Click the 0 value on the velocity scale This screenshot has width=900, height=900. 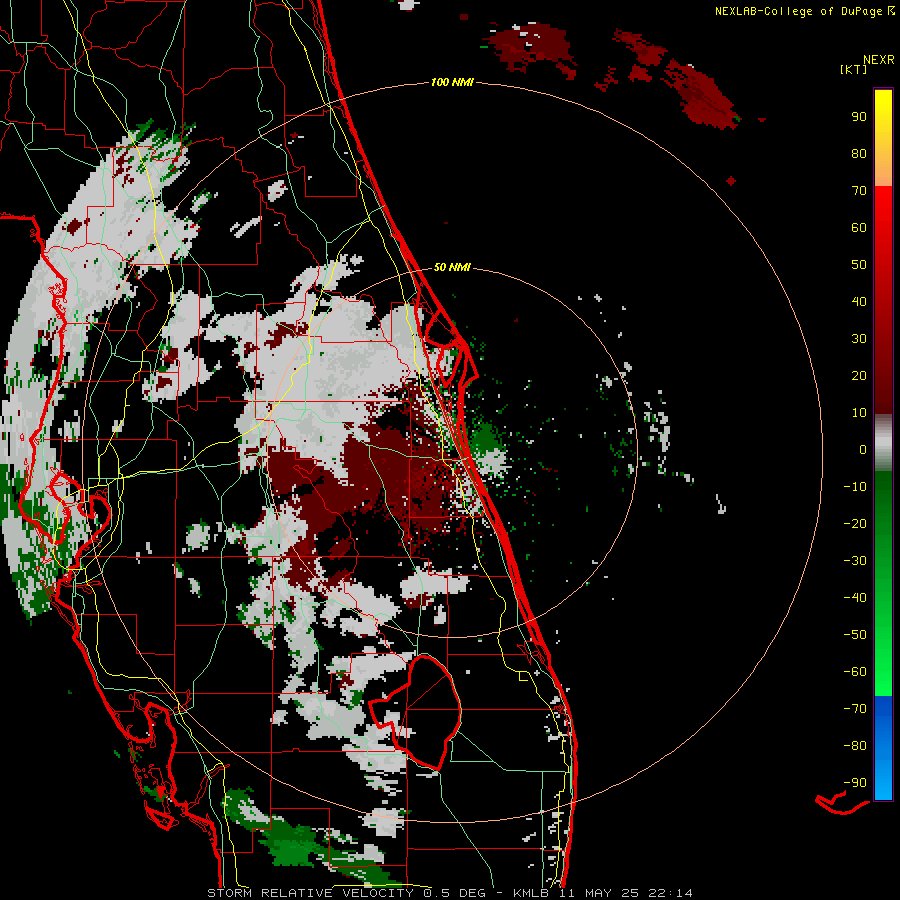coord(863,450)
